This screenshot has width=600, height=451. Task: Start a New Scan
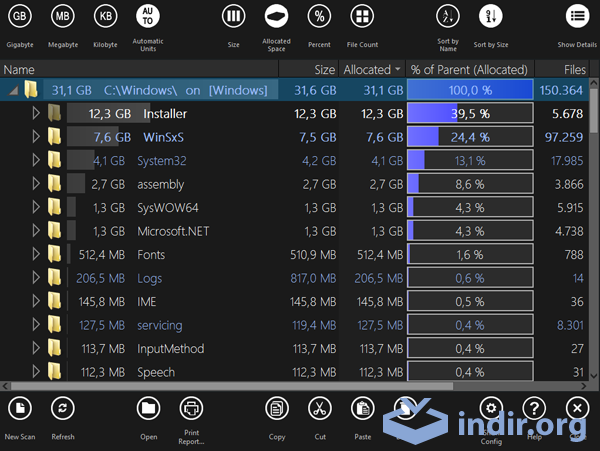pos(20,409)
